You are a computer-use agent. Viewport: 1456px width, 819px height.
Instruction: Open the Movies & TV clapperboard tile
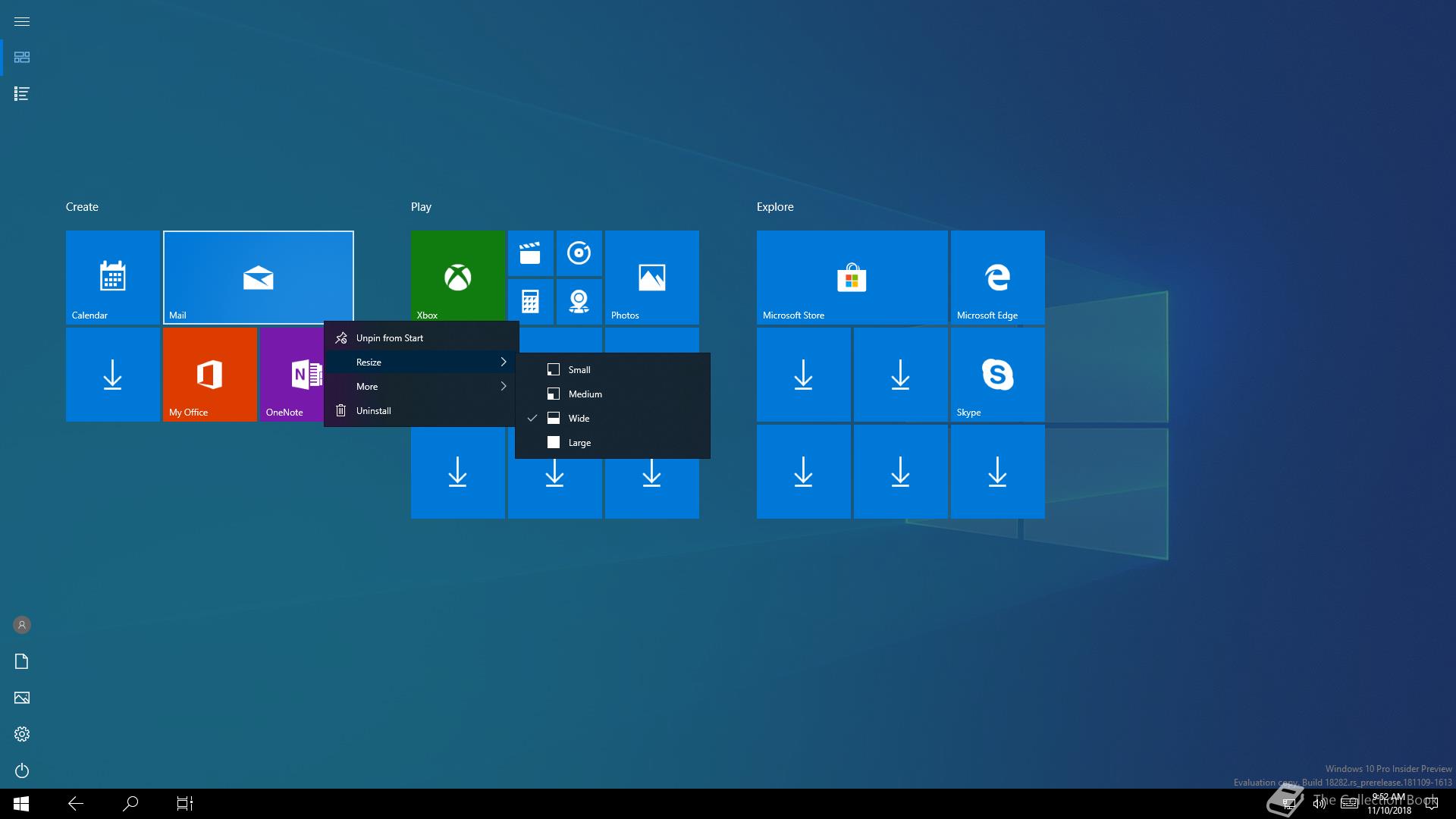click(x=531, y=253)
